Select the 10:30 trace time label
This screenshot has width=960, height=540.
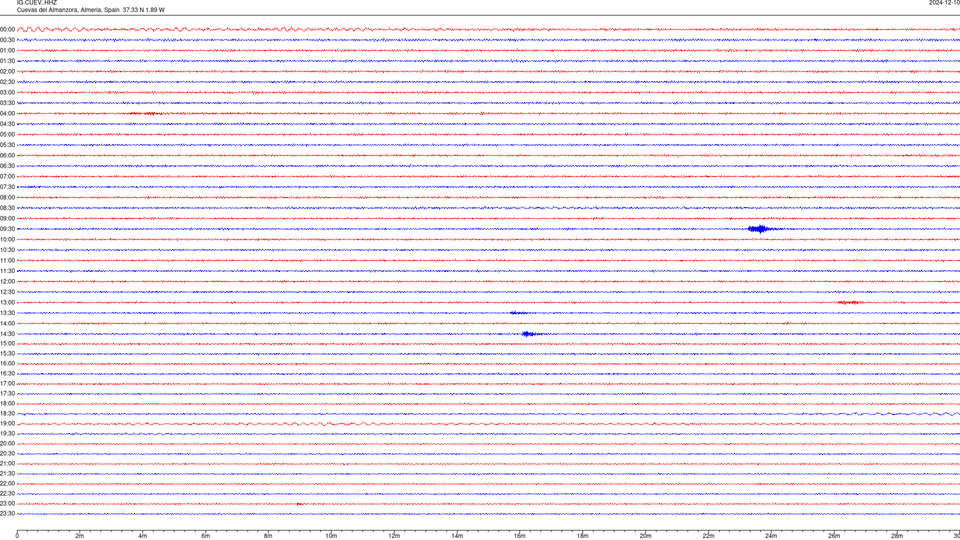pyautogui.click(x=7, y=250)
